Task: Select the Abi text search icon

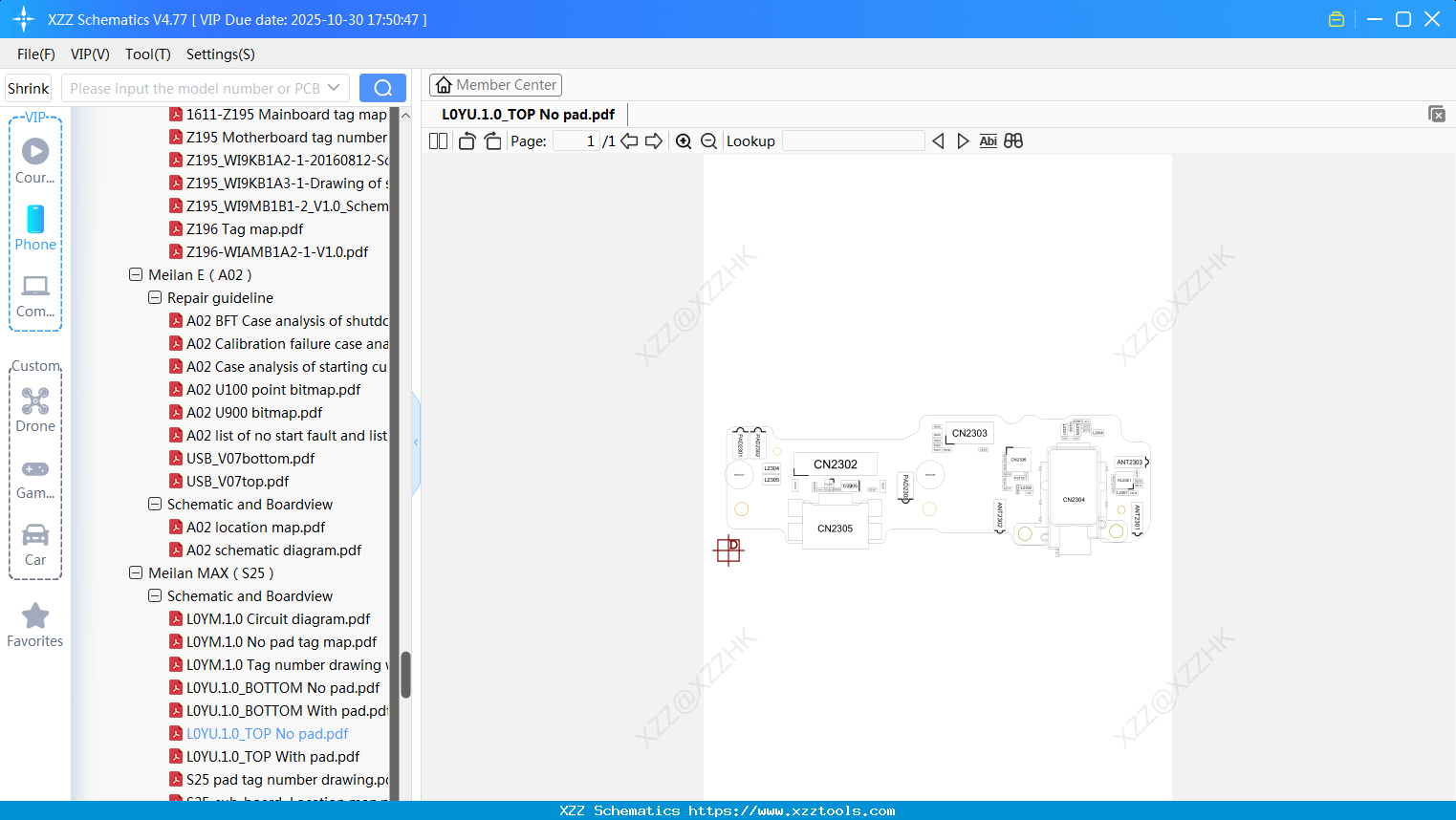Action: coord(988,140)
